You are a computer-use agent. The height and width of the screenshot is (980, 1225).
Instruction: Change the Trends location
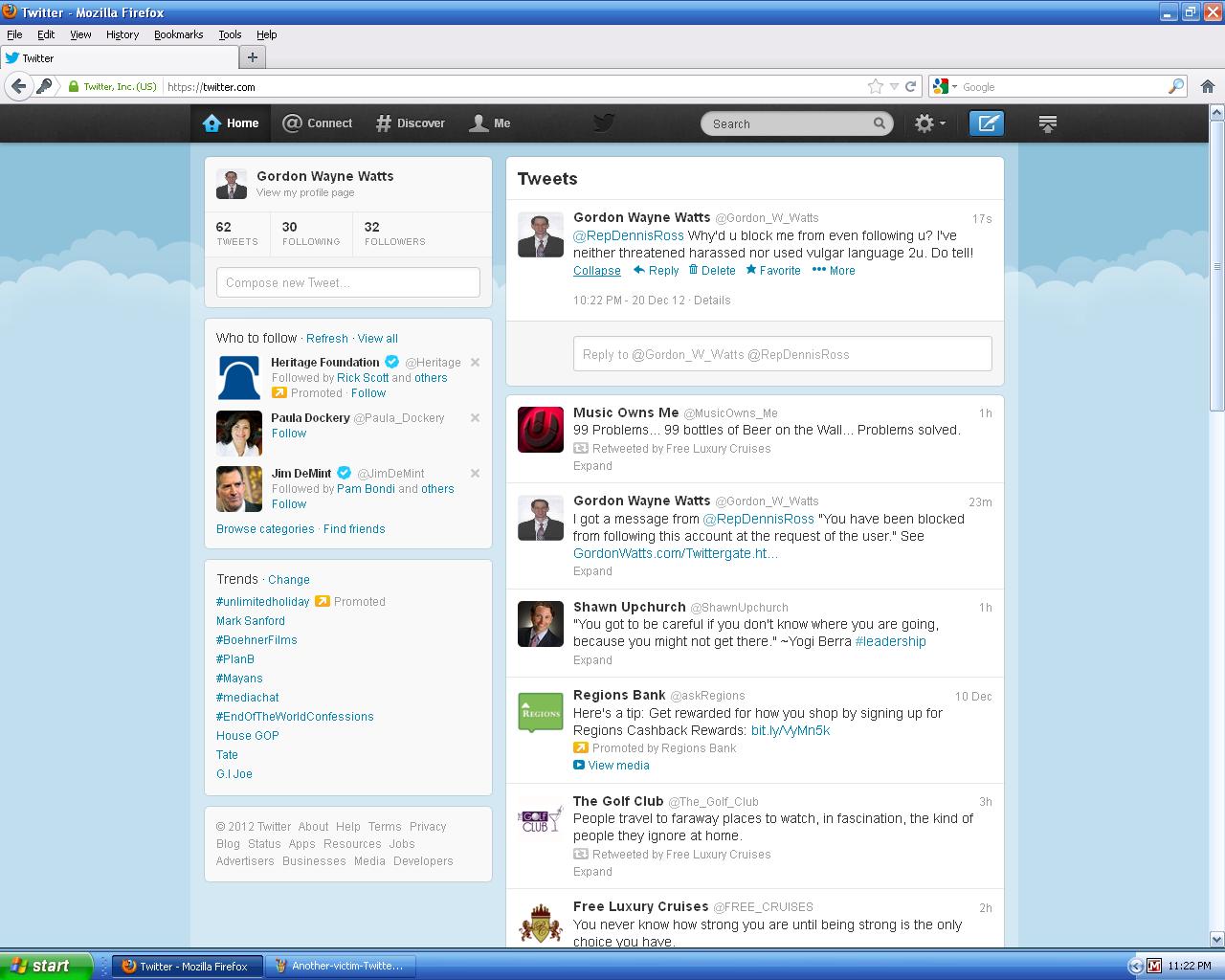[x=289, y=580]
